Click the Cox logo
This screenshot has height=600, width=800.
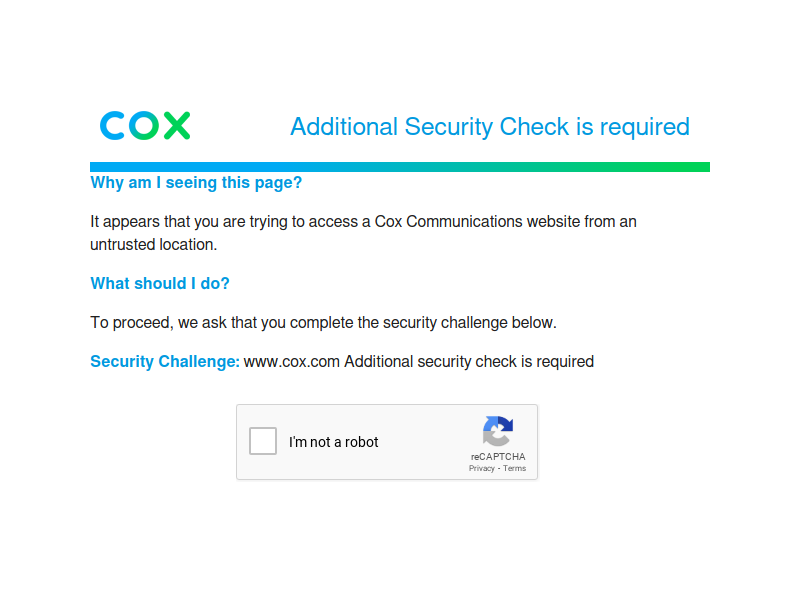point(145,126)
